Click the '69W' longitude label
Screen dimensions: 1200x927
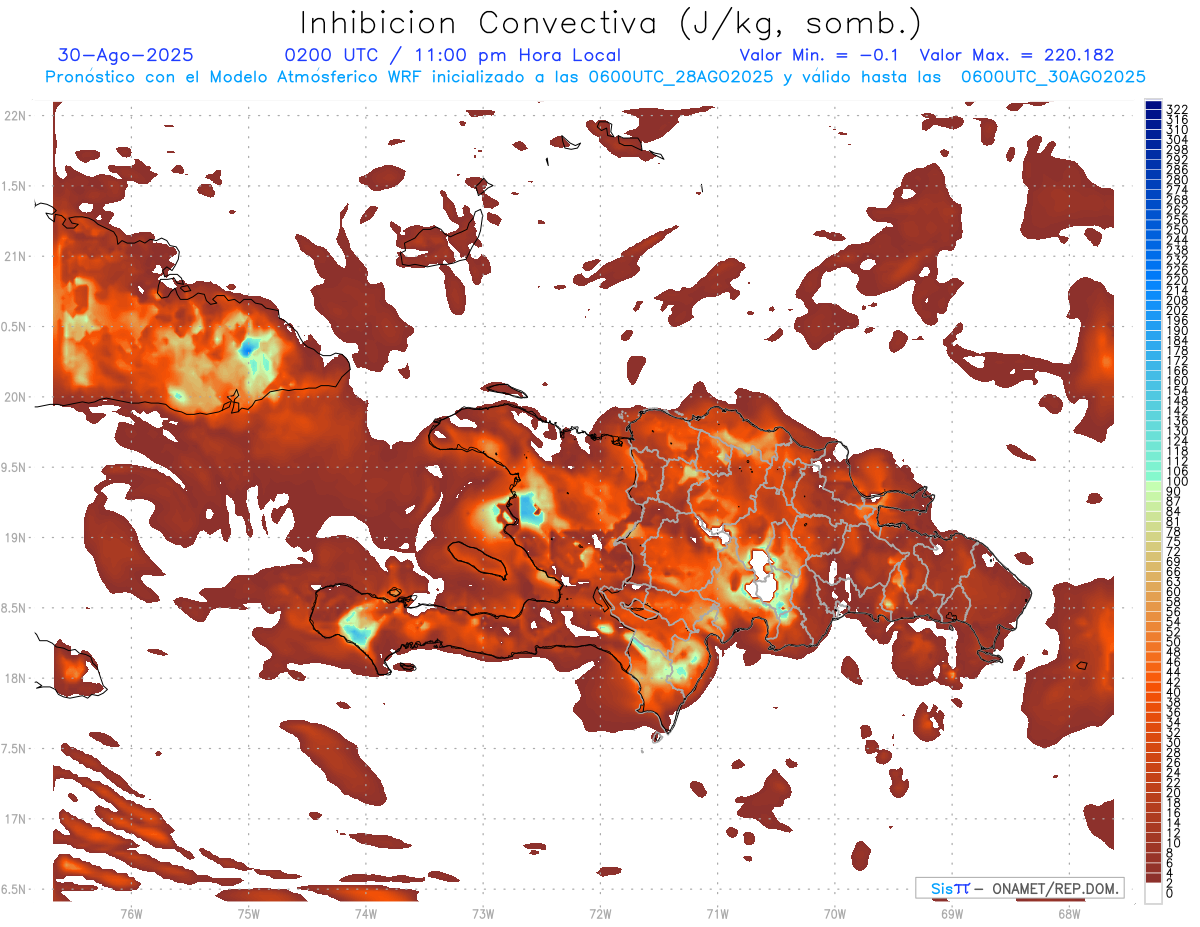coord(952,913)
